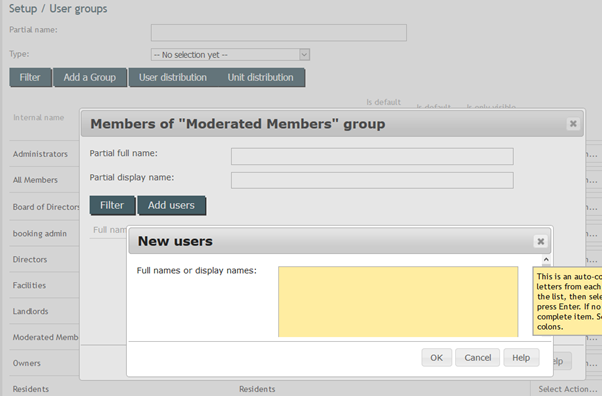Screen dimensions: 602x396
Task: Open User distribution
Action: pos(173,77)
